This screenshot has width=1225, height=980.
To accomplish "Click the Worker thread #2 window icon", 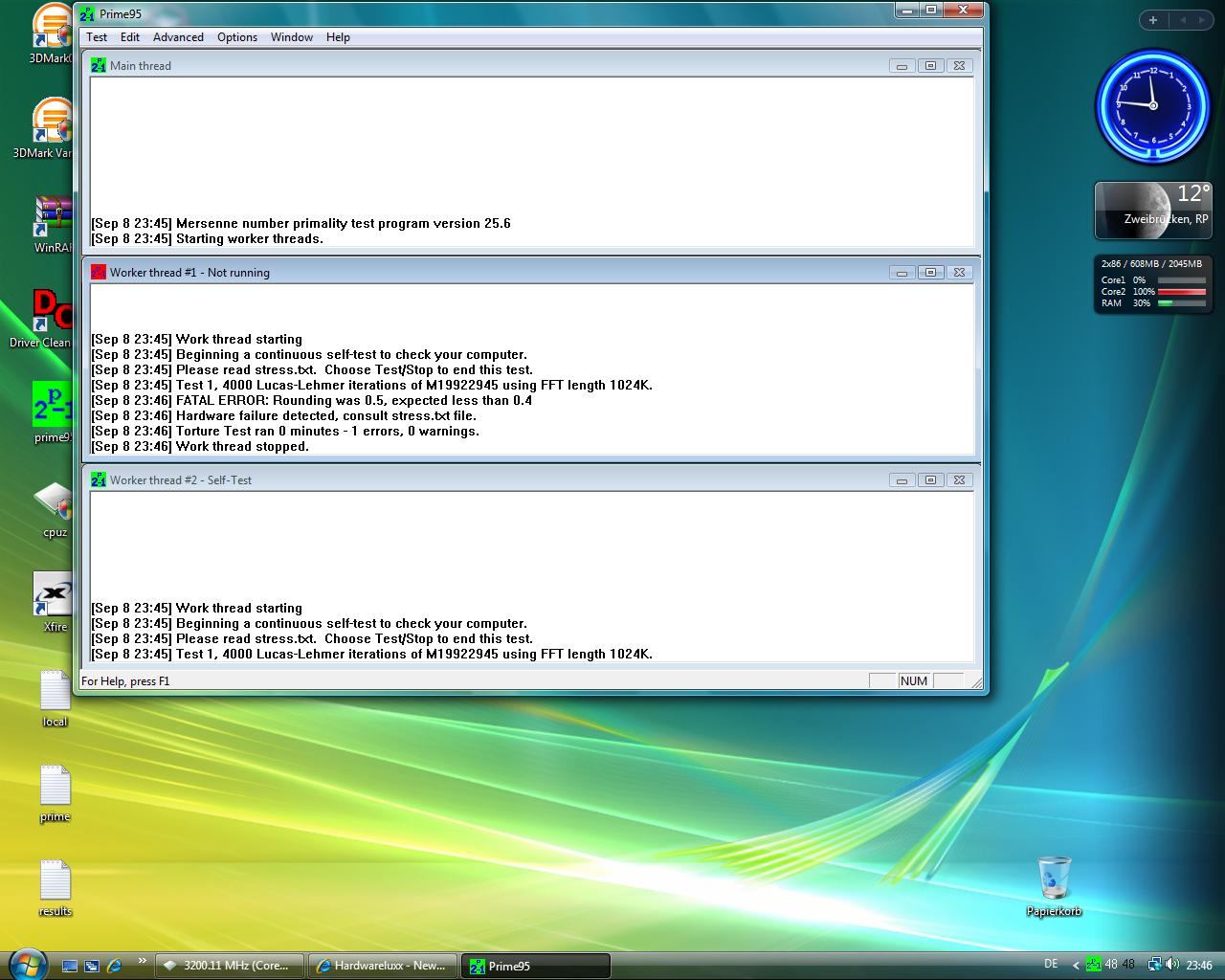I will (98, 479).
